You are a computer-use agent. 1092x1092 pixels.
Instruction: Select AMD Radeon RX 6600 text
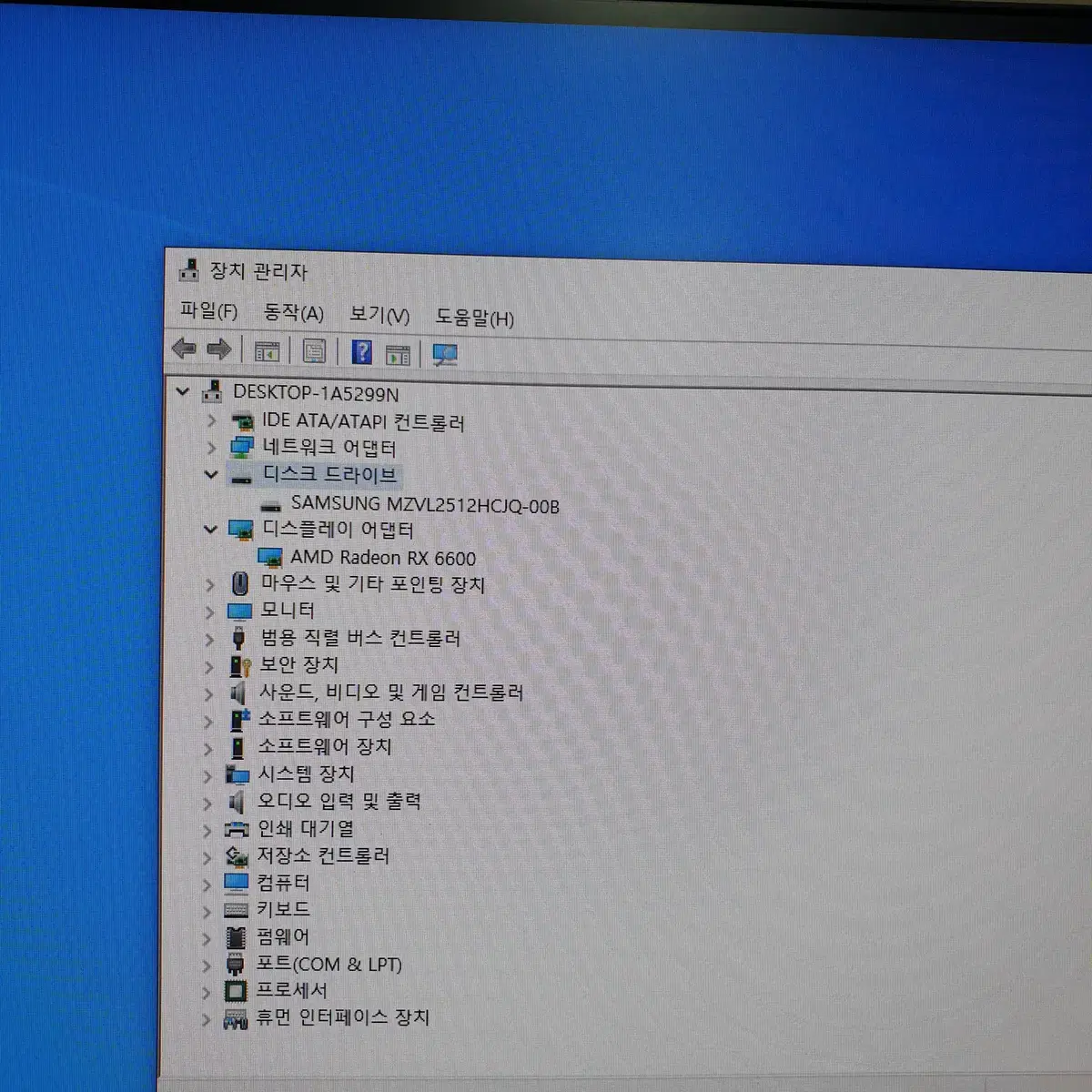point(383,557)
